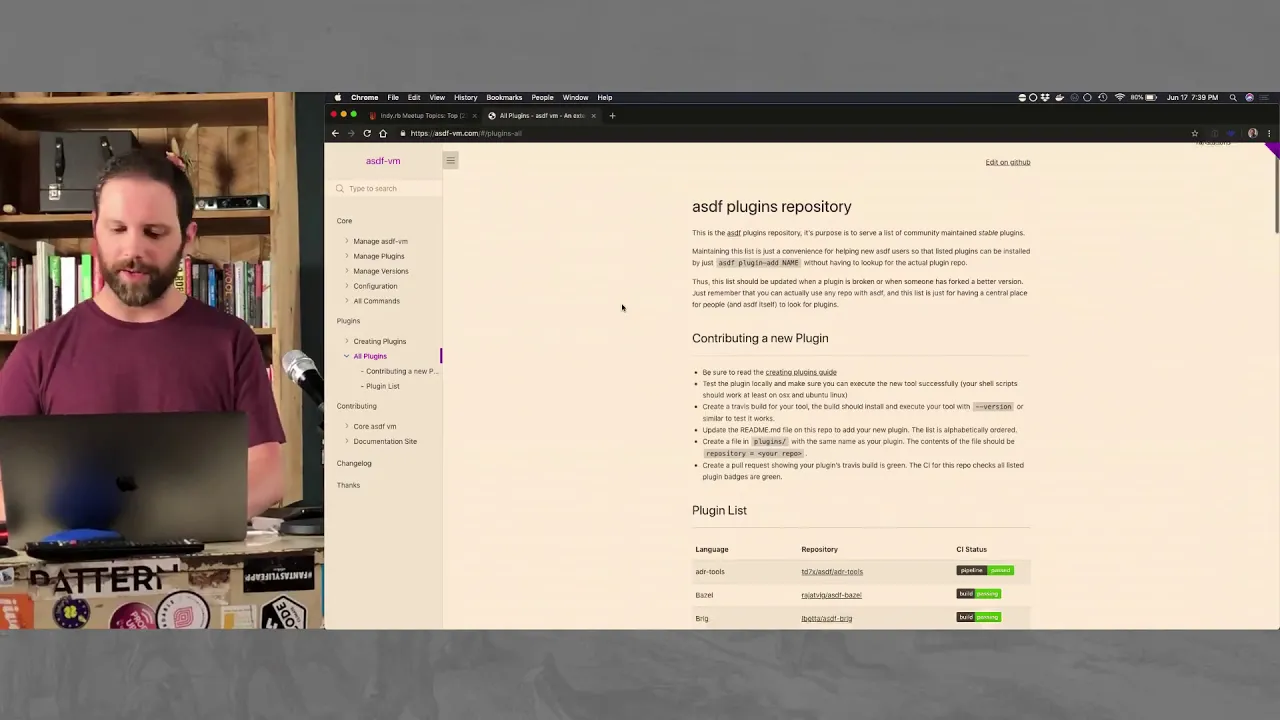Screen dimensions: 1280x720
Task: Expand the Manage asdf-vm section
Action: (x=347, y=241)
